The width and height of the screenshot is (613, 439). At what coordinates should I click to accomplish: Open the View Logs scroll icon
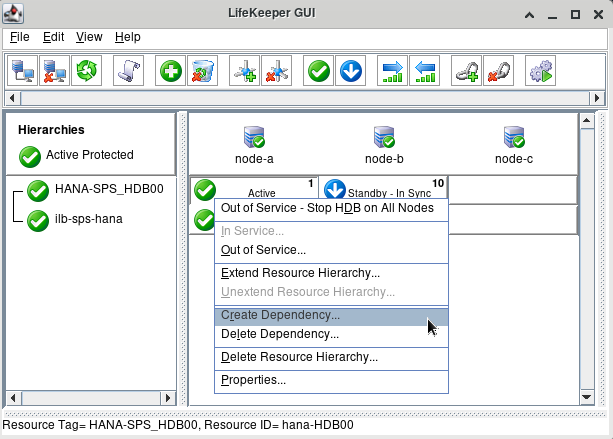coord(128,71)
